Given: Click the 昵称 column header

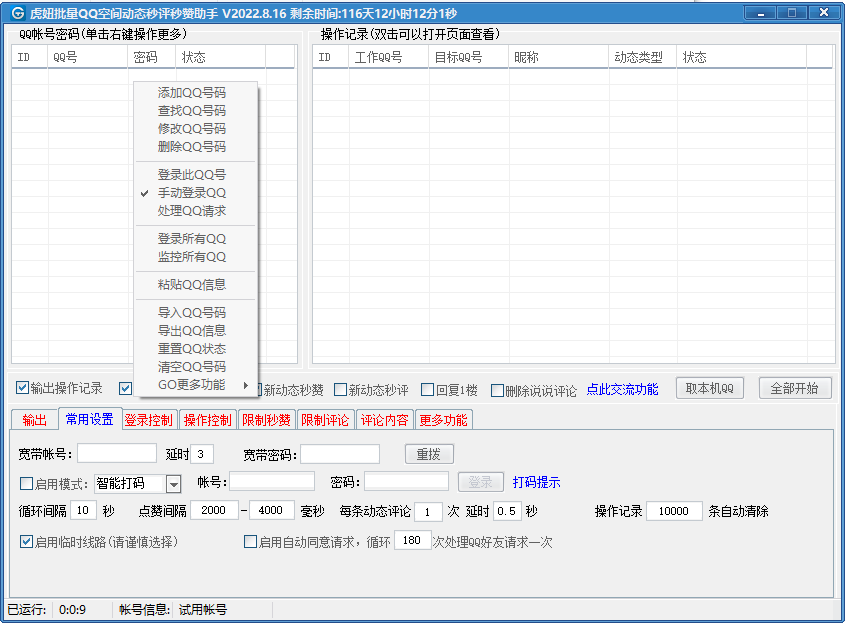Looking at the screenshot, I should click(559, 57).
